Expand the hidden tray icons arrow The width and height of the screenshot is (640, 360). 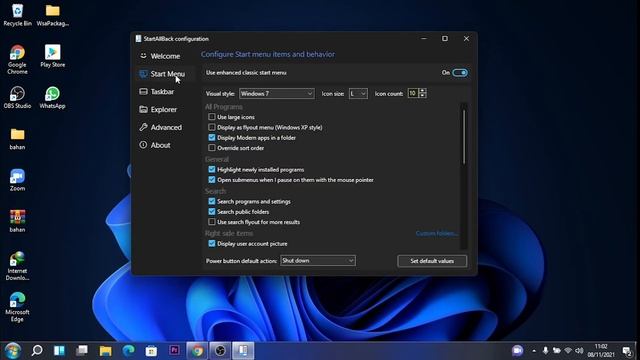(534, 351)
